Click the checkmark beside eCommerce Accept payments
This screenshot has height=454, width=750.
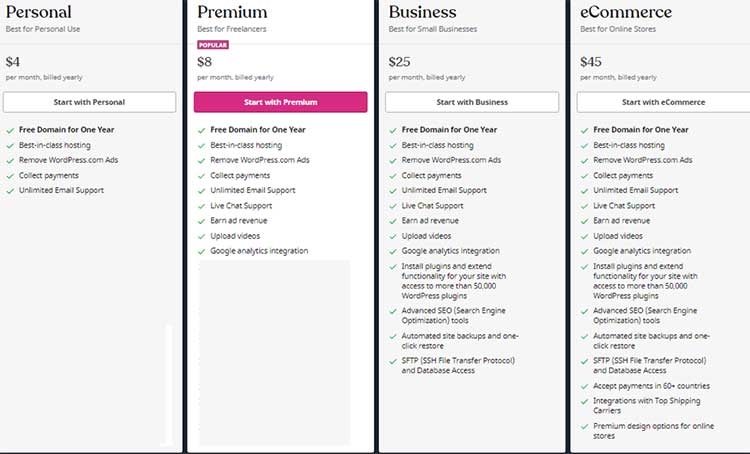583,385
